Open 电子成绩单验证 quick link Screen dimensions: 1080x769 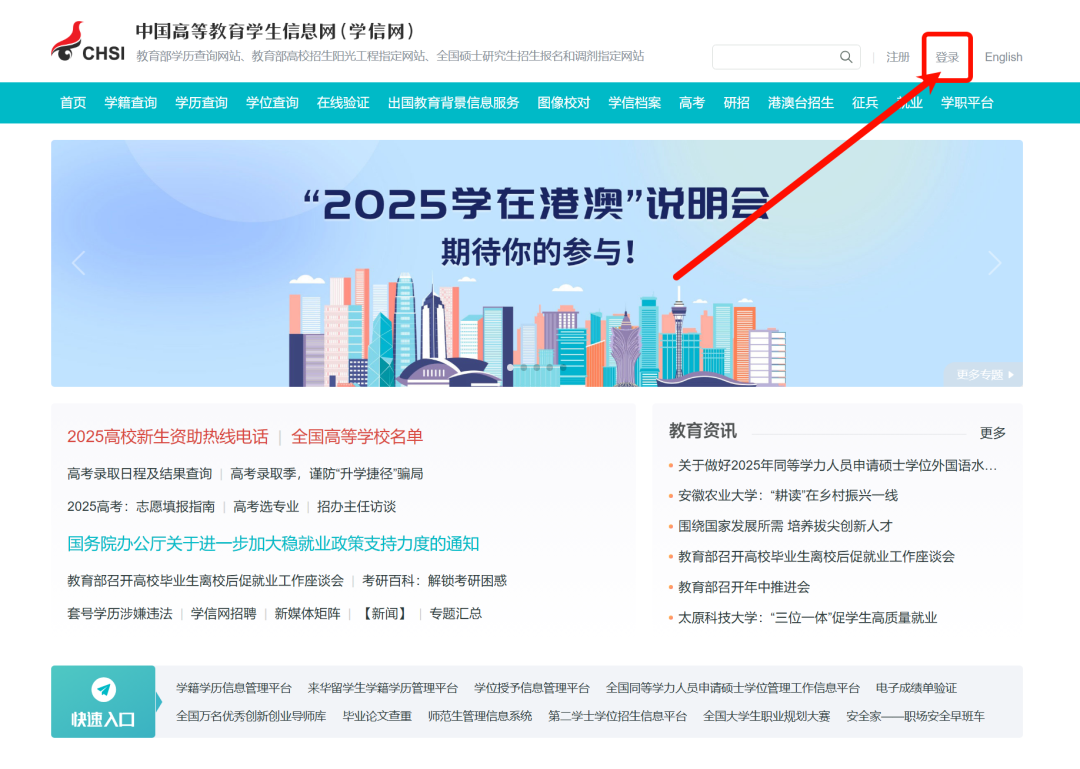(916, 688)
